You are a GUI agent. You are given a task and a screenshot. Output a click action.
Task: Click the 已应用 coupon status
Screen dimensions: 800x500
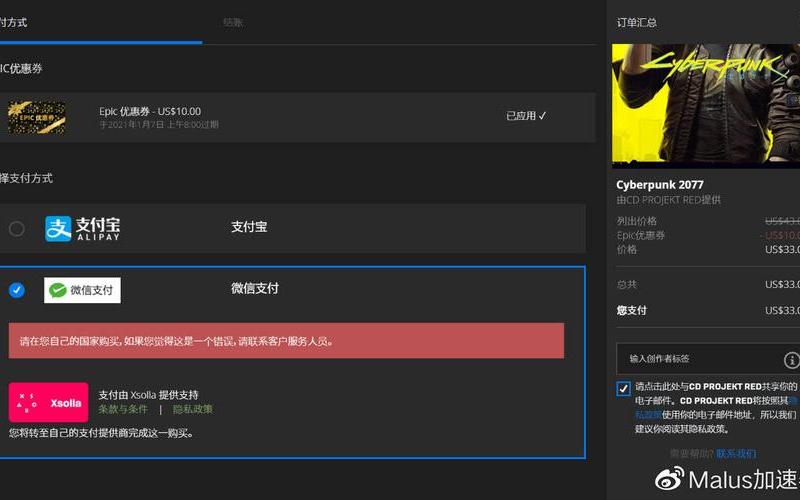click(526, 116)
